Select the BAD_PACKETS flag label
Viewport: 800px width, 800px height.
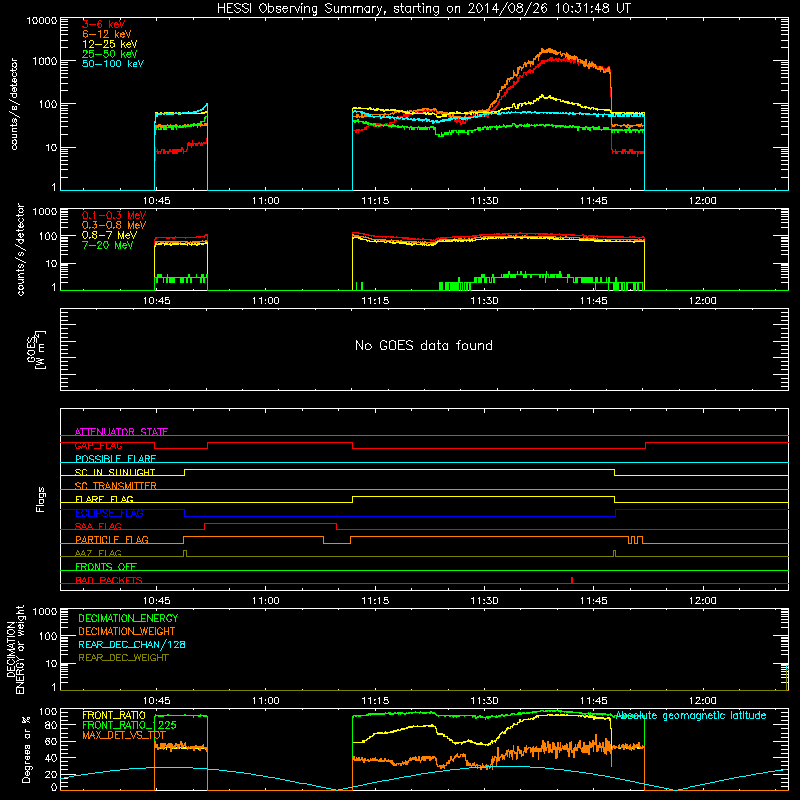109,580
